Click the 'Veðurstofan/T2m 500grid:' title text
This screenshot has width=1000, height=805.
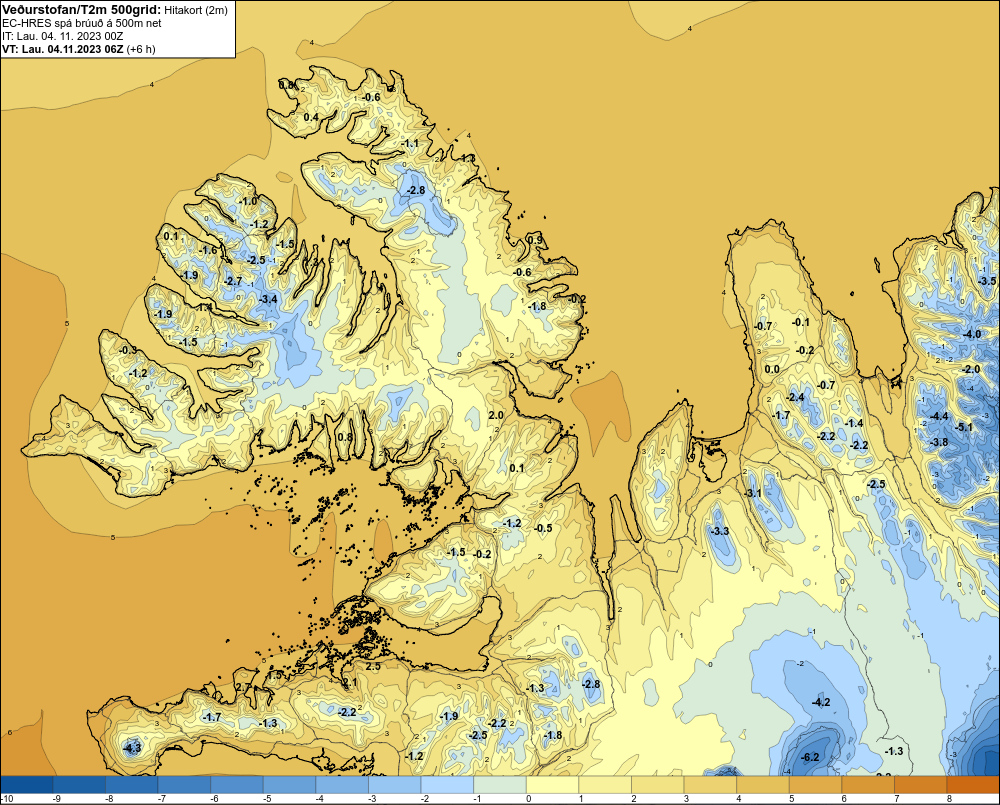click(82, 10)
